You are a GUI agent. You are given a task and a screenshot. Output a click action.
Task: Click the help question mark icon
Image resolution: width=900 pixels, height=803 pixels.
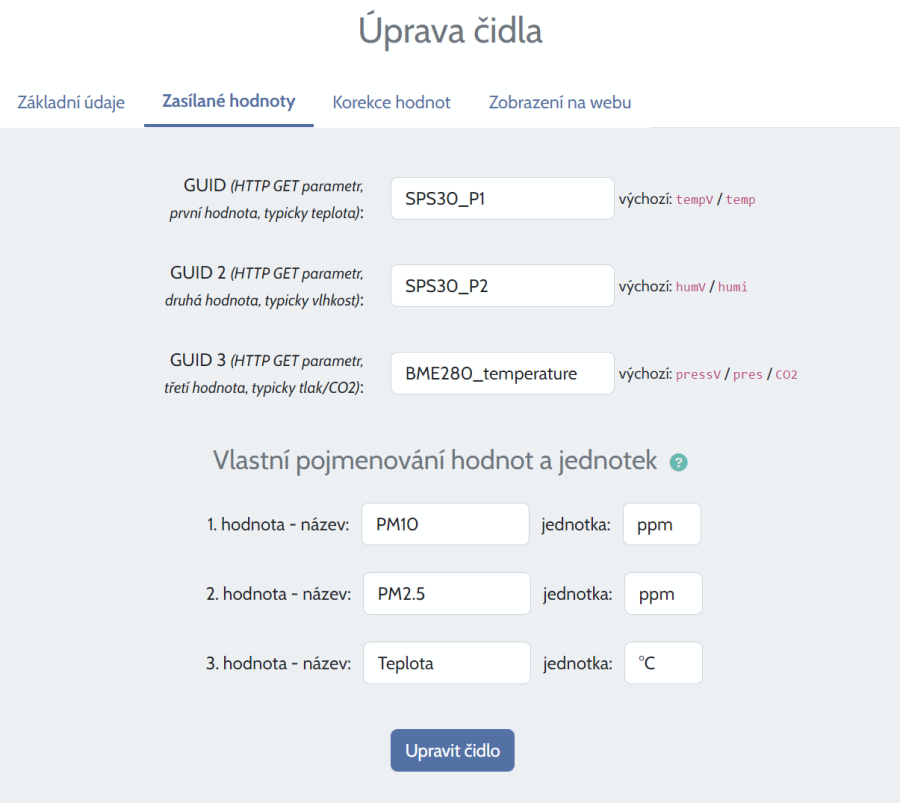[679, 462]
